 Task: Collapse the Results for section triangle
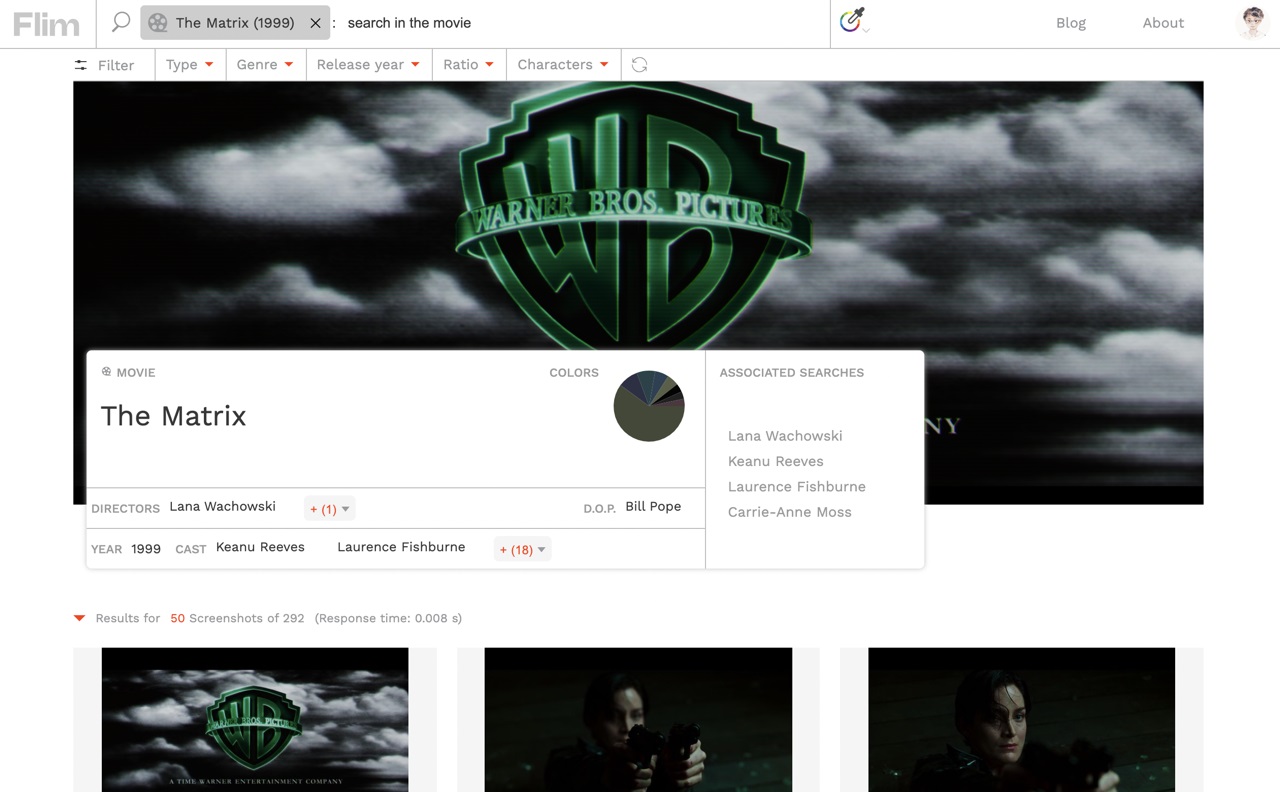click(x=80, y=618)
